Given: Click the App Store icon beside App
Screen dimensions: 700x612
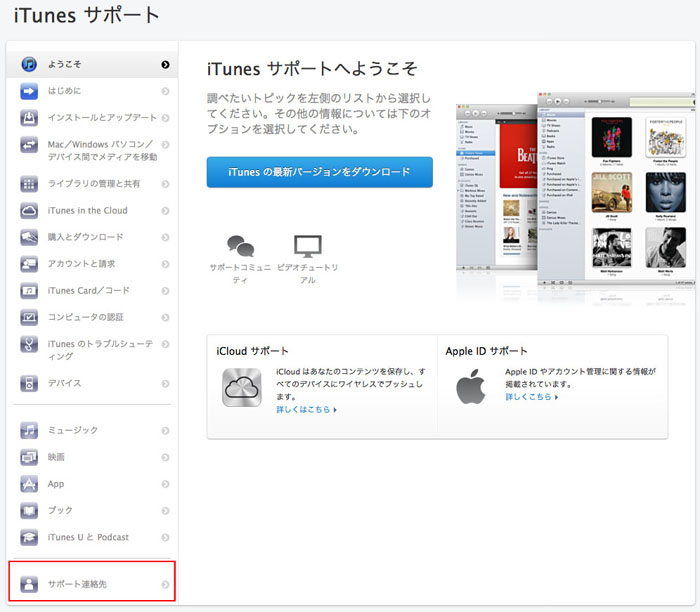Looking at the screenshot, I should point(29,484).
